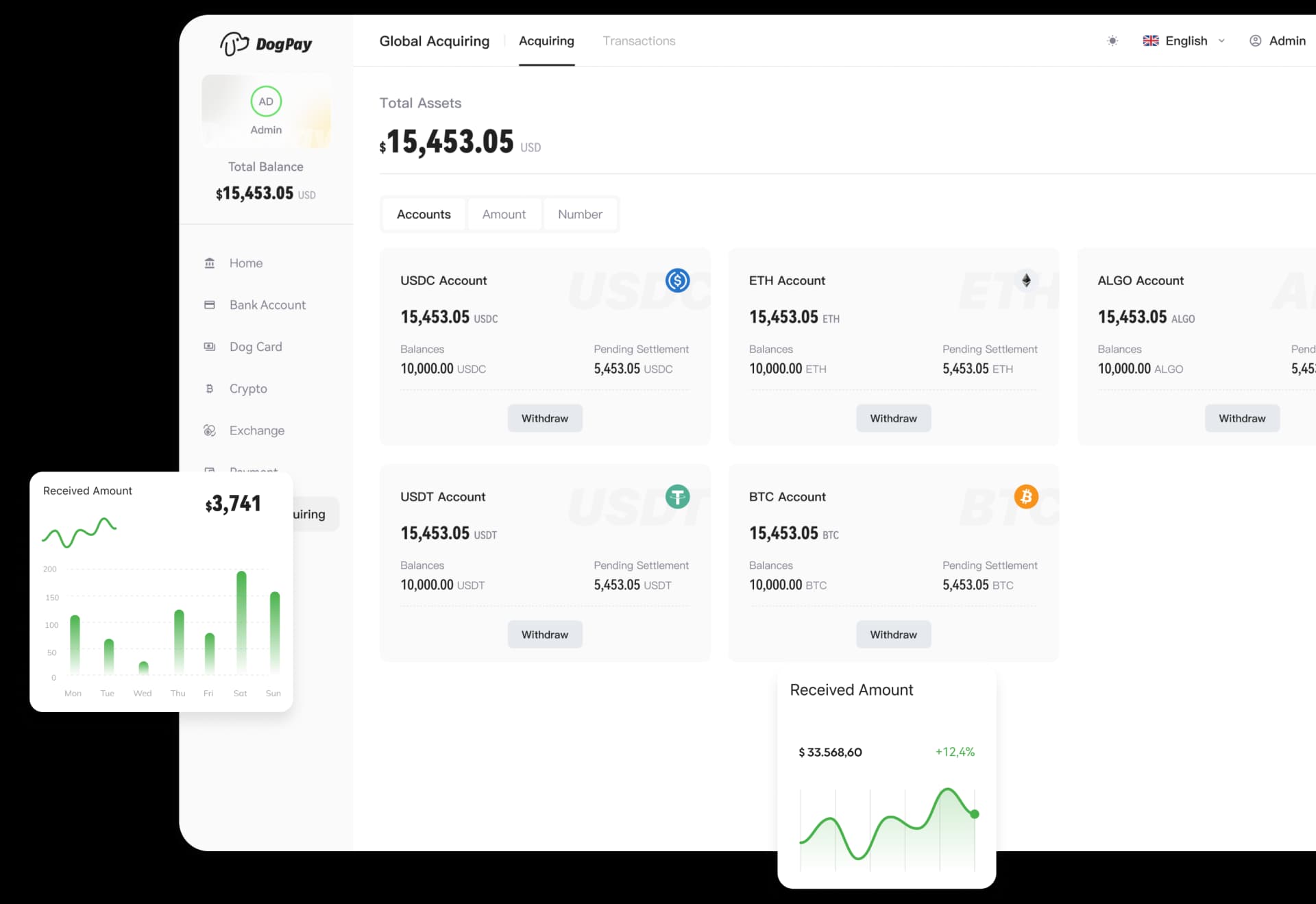Select the Amount filter option

504,214
